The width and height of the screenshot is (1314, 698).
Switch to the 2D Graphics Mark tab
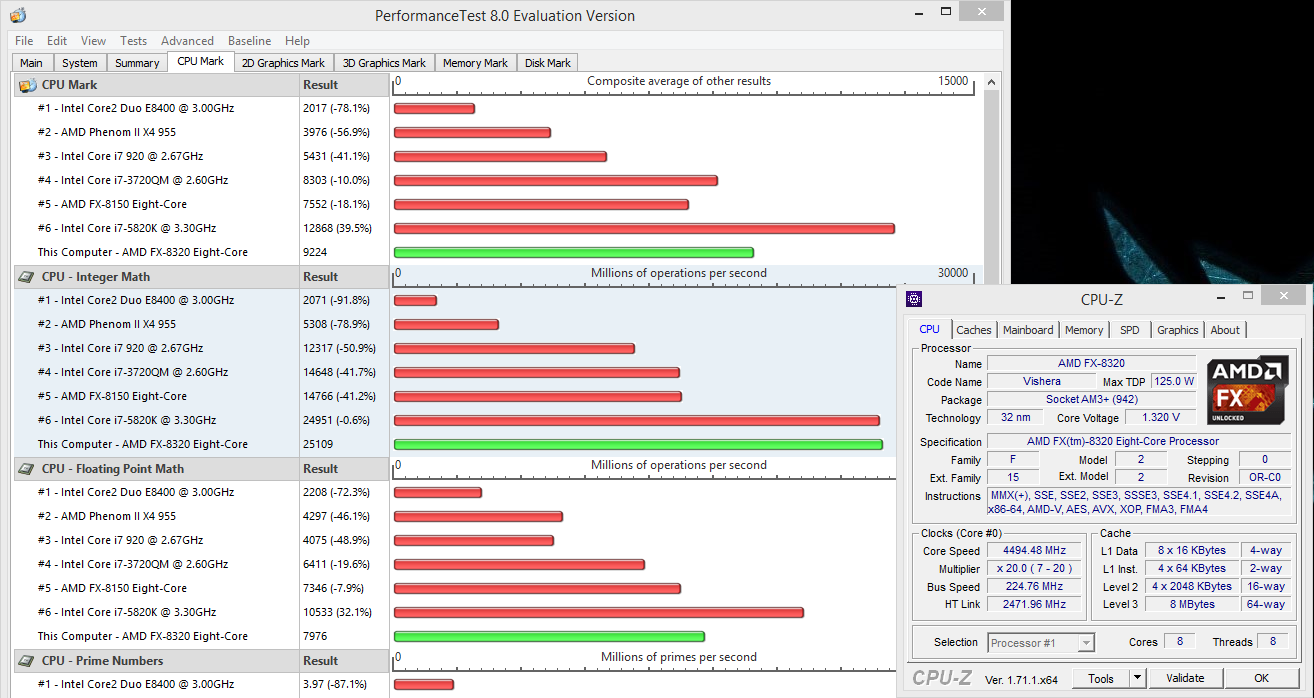click(x=283, y=63)
